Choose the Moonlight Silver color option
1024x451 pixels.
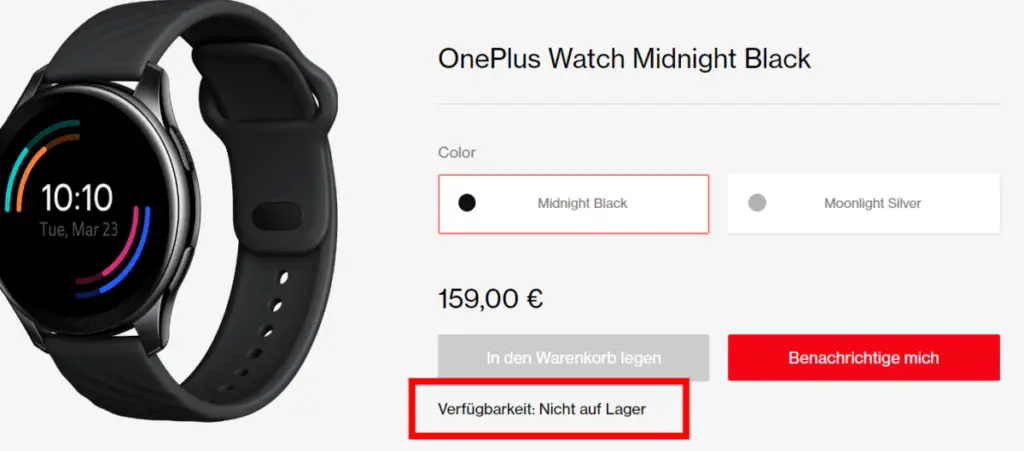[863, 204]
